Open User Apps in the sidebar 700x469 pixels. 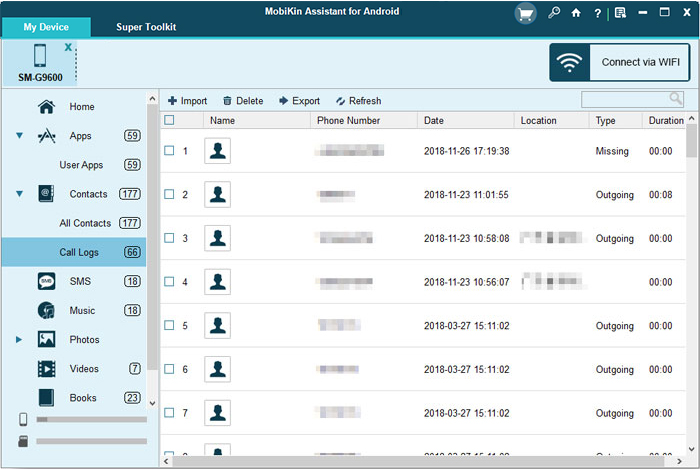[81, 165]
